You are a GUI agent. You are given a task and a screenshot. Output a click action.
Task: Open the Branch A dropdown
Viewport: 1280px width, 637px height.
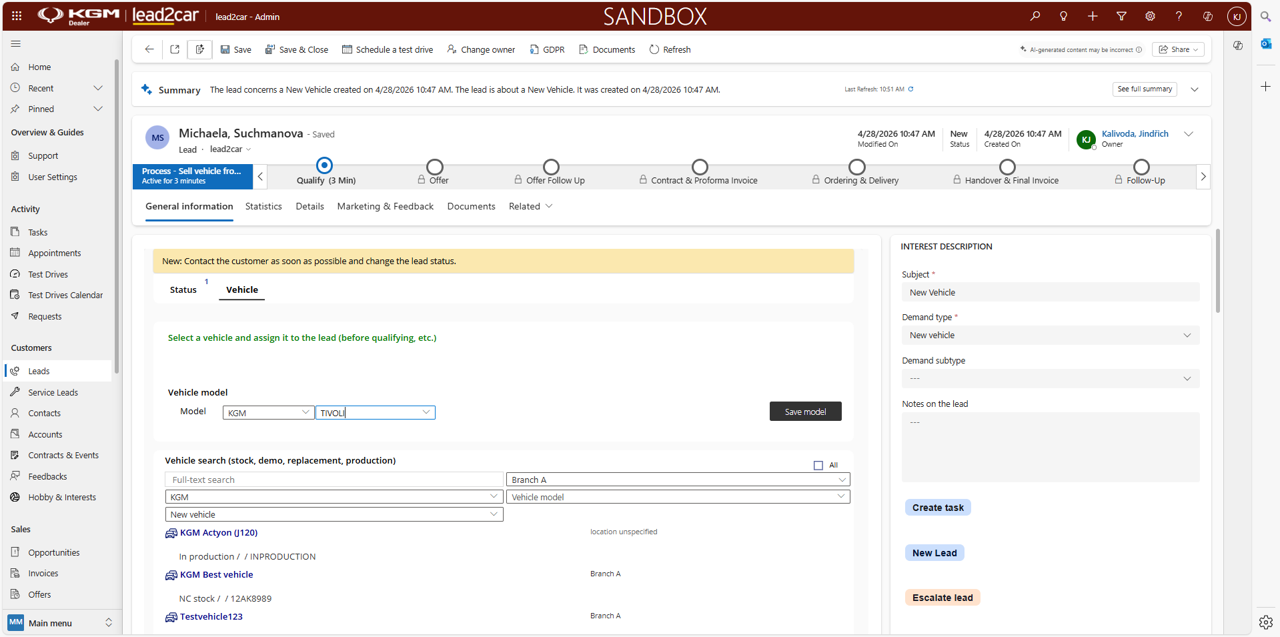tap(678, 480)
